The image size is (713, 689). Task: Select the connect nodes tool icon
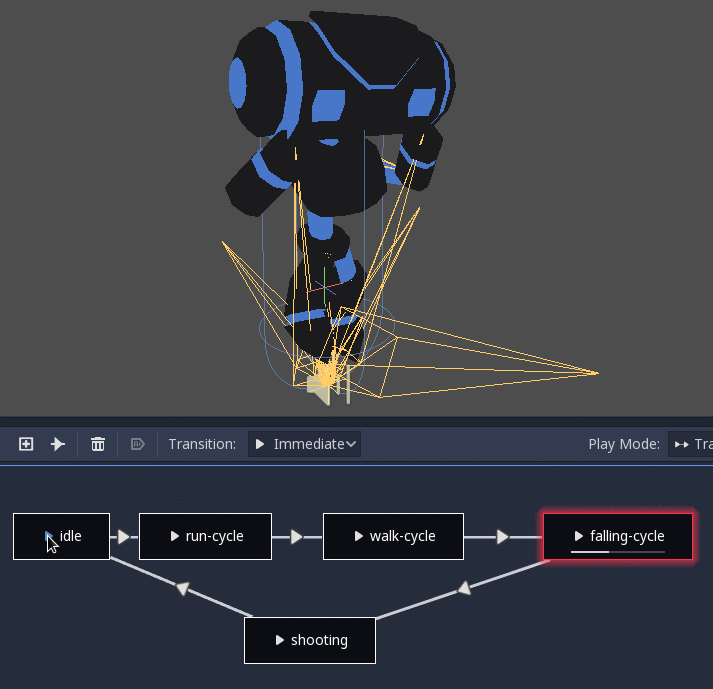pyautogui.click(x=58, y=444)
